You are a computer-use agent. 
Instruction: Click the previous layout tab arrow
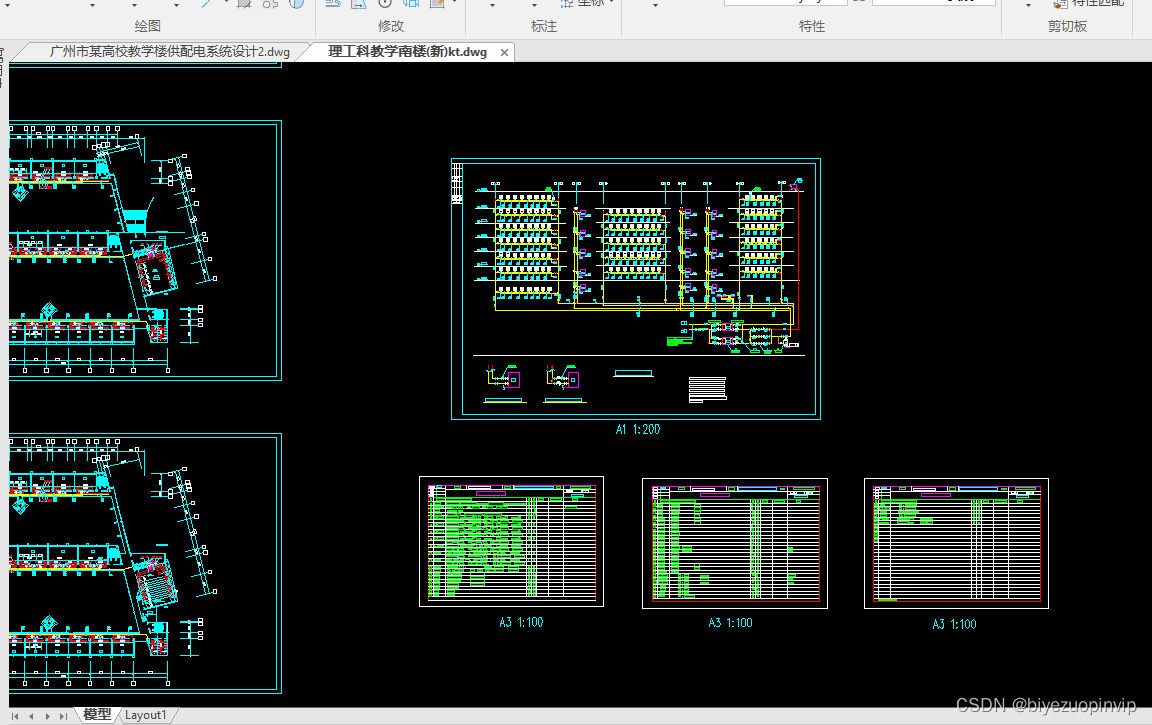(31, 716)
